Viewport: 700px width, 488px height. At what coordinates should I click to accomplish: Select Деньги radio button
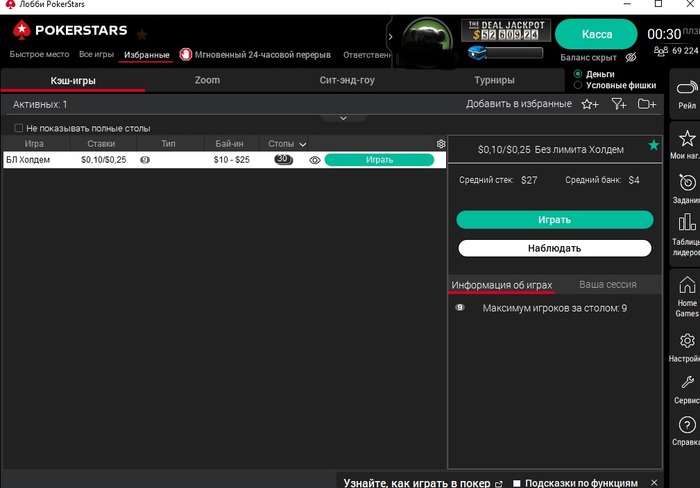pos(578,74)
